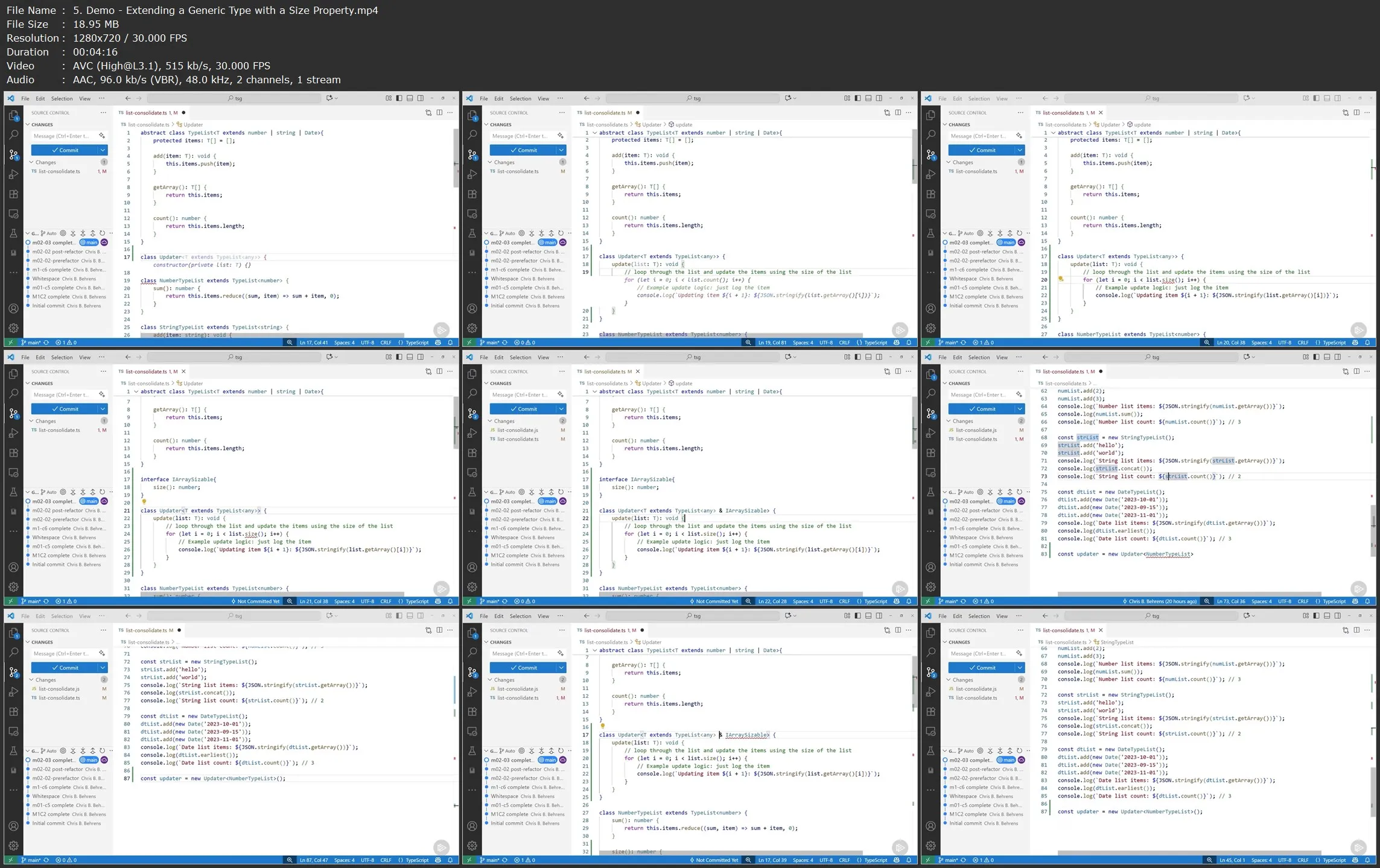Open Commit dropdown arrow in middle-left frame

click(103, 409)
